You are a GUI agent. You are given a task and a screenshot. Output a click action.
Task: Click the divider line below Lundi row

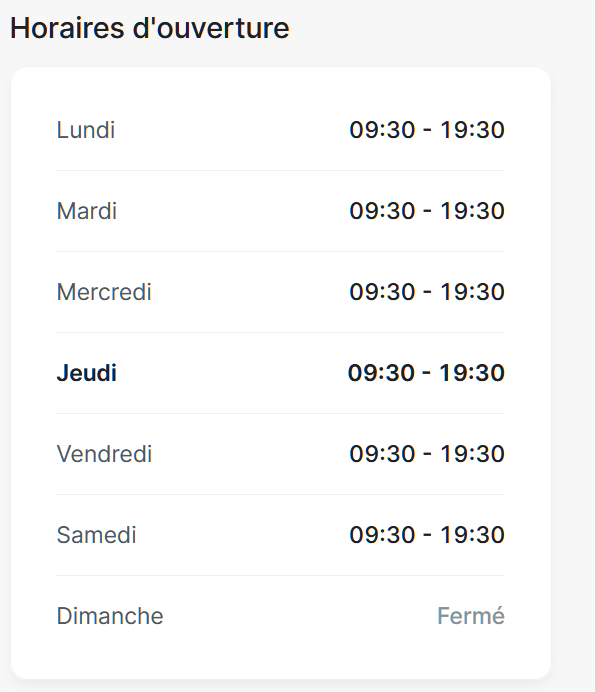pyautogui.click(x=280, y=170)
